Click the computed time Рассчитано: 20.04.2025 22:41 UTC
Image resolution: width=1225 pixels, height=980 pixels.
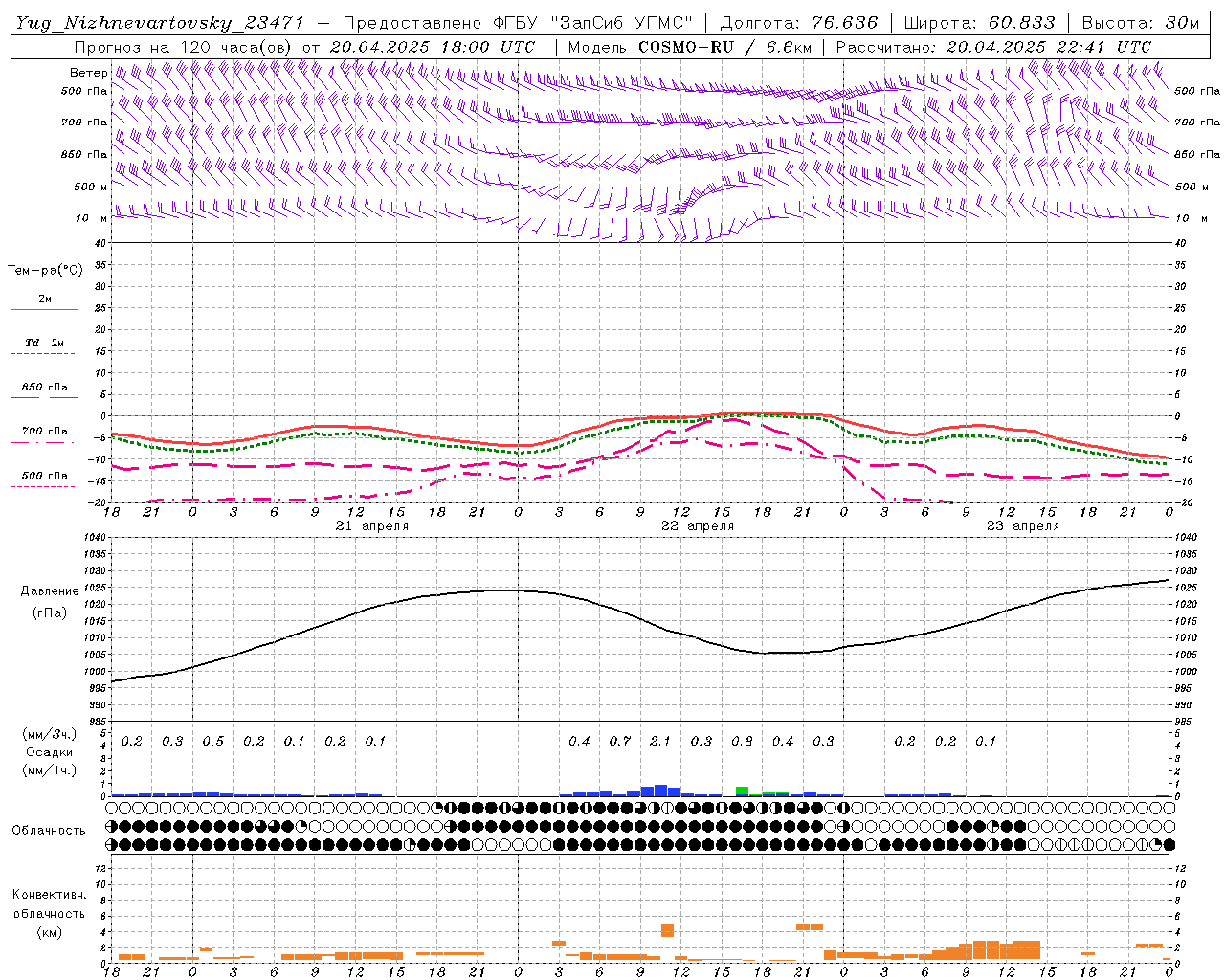(993, 47)
